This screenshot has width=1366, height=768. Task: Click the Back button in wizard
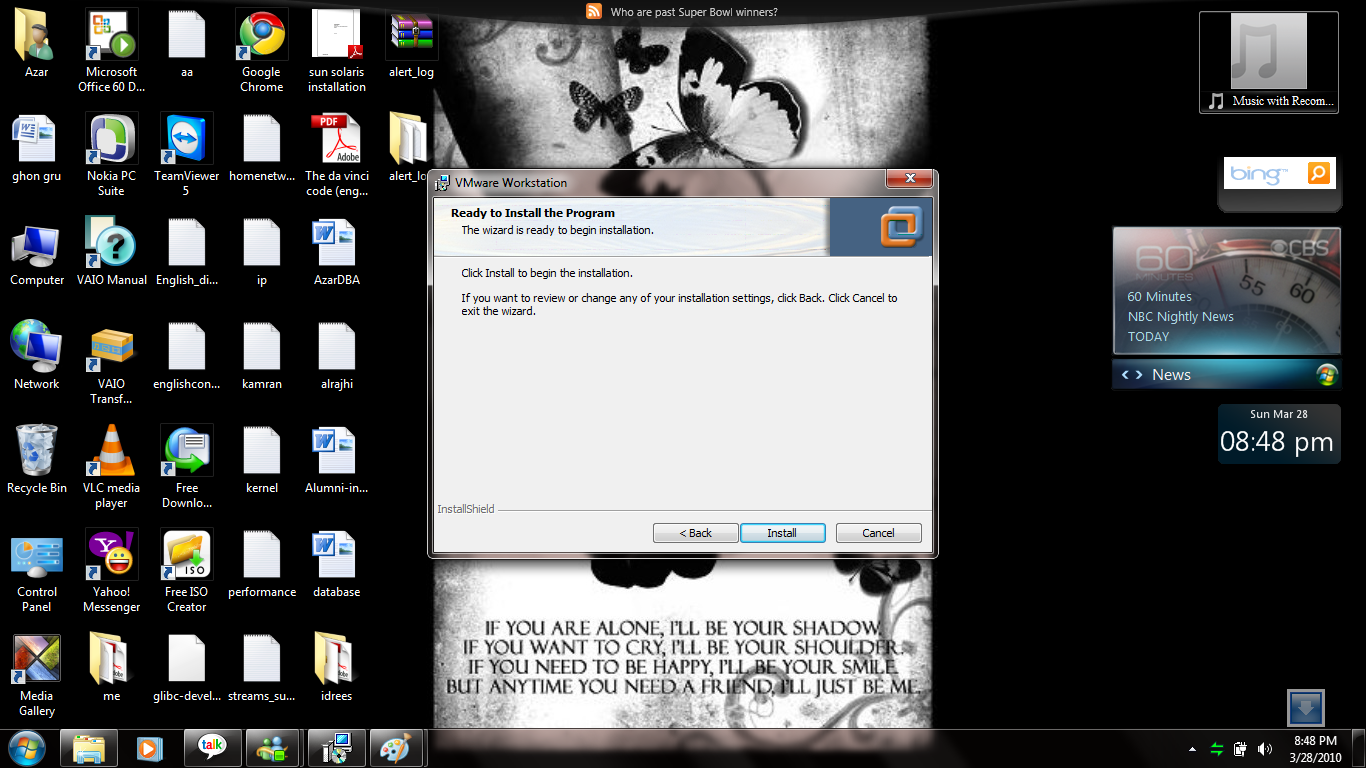tap(695, 533)
